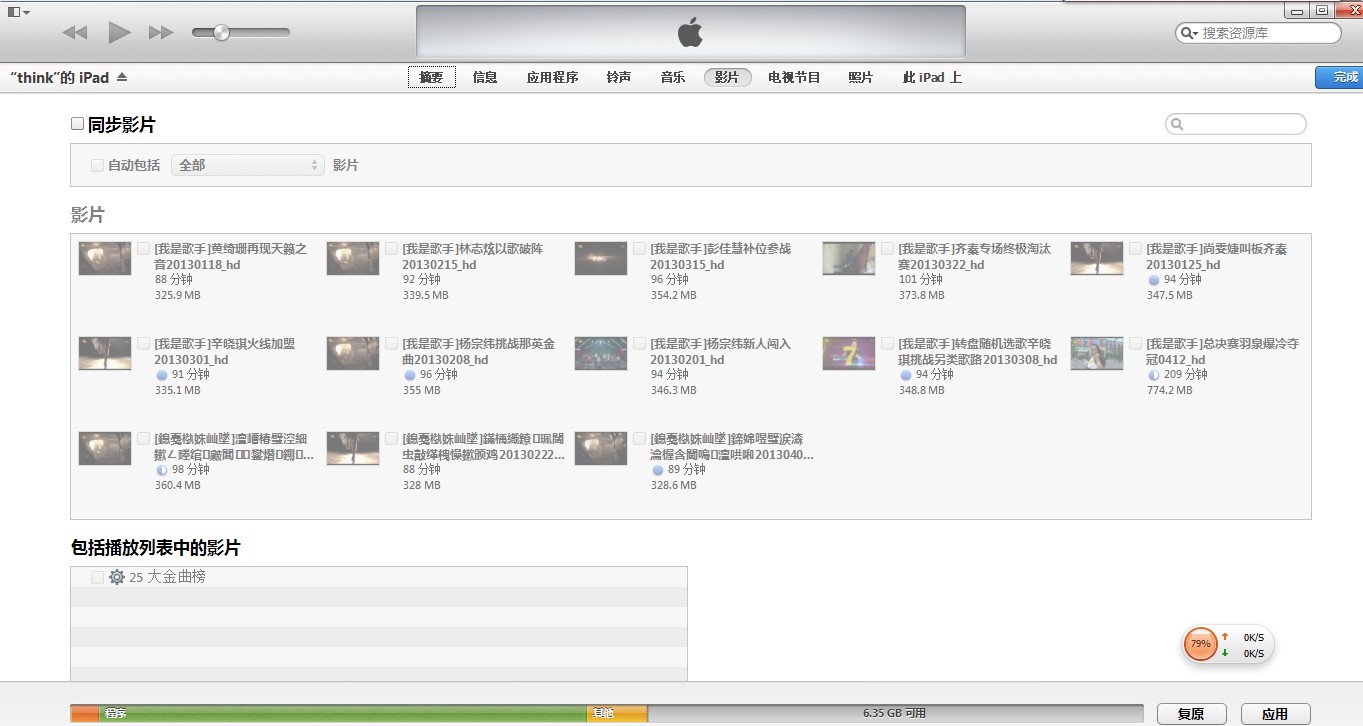Click the Rewind playback icon
The width and height of the screenshot is (1363, 726).
point(74,32)
